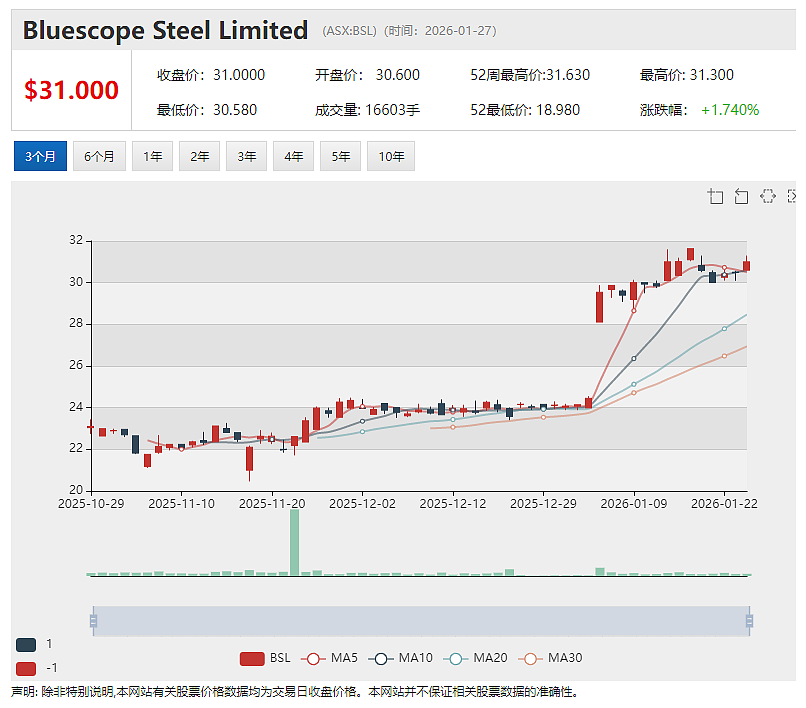The height and width of the screenshot is (708, 806).
Task: Grab the left handle of the data zoom slider
Action: (x=93, y=621)
